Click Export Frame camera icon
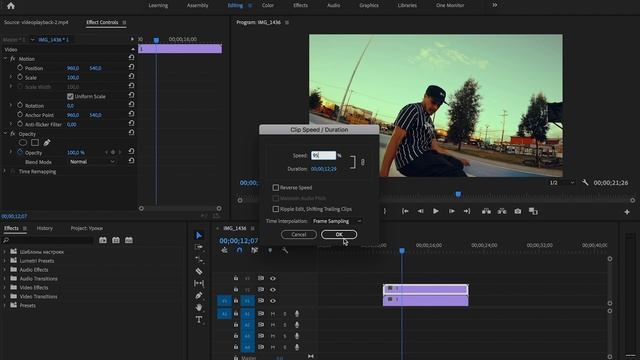Image resolution: width=640 pixels, height=360 pixels. click(x=518, y=211)
